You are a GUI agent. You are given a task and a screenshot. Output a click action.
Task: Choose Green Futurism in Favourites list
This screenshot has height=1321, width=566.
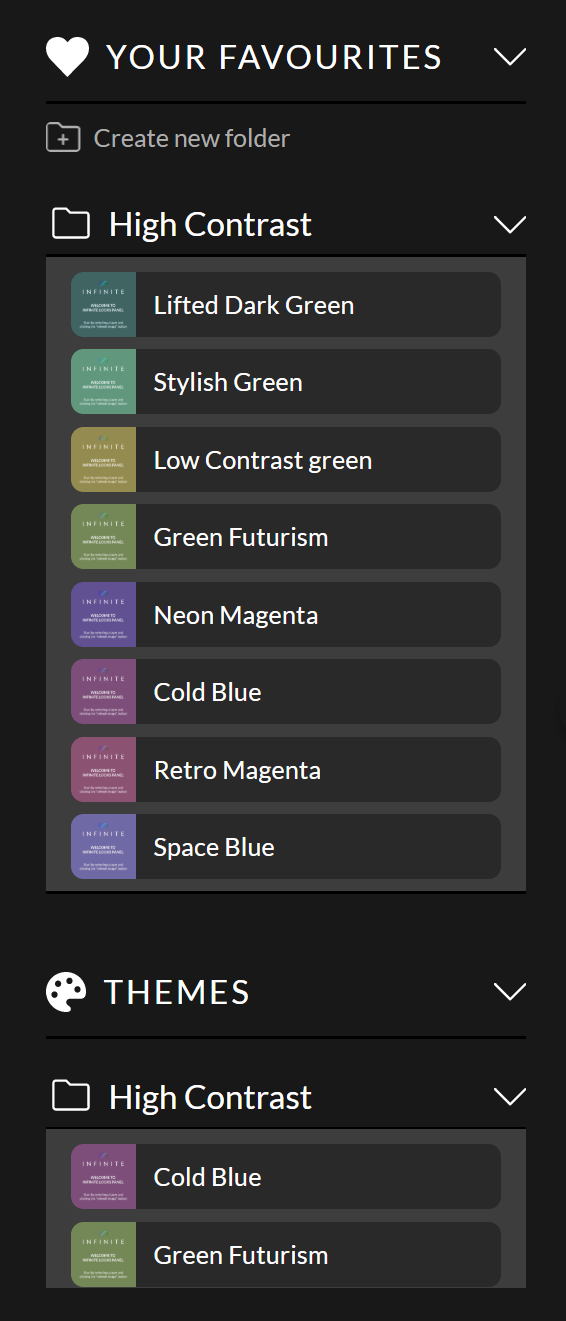coord(286,537)
